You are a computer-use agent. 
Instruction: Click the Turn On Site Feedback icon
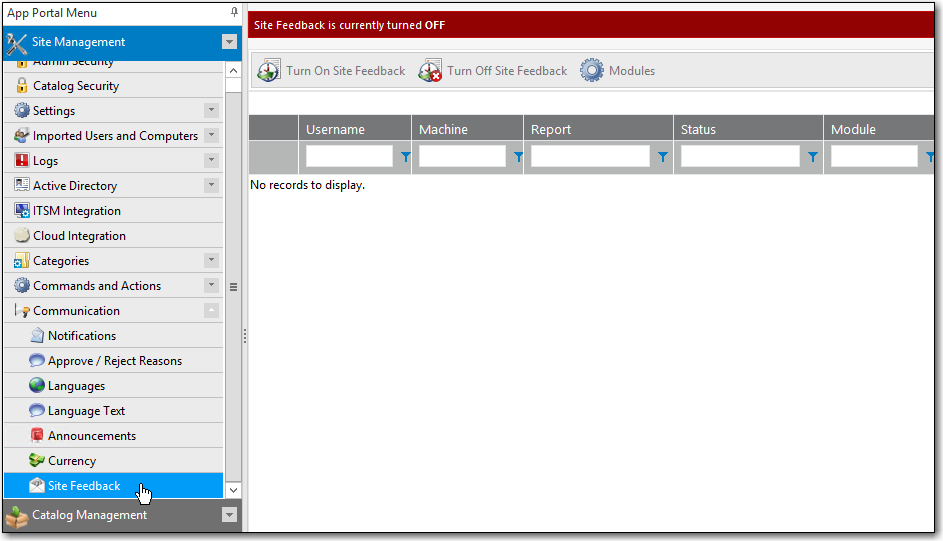269,71
